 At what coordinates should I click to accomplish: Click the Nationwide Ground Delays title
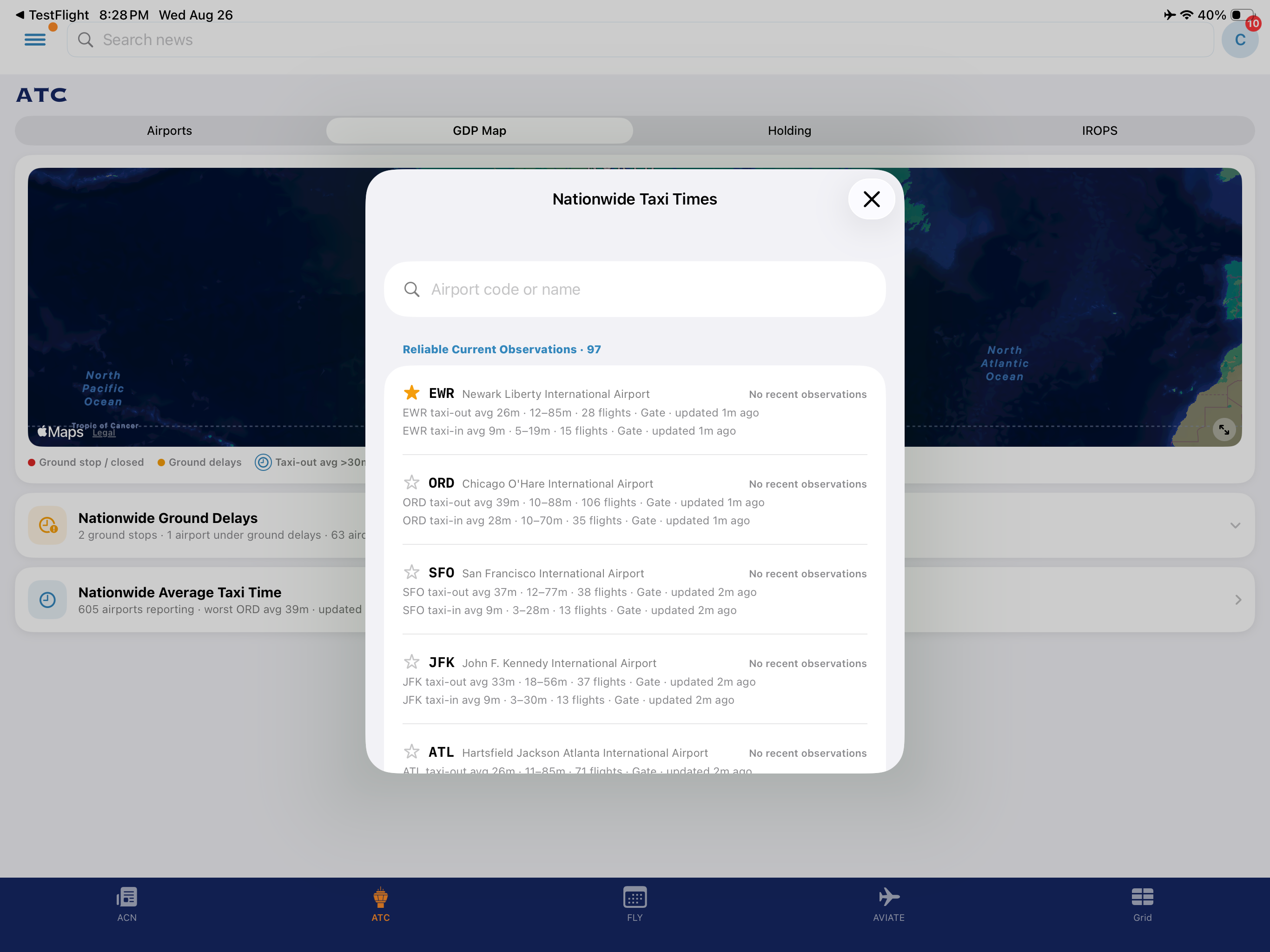(168, 518)
